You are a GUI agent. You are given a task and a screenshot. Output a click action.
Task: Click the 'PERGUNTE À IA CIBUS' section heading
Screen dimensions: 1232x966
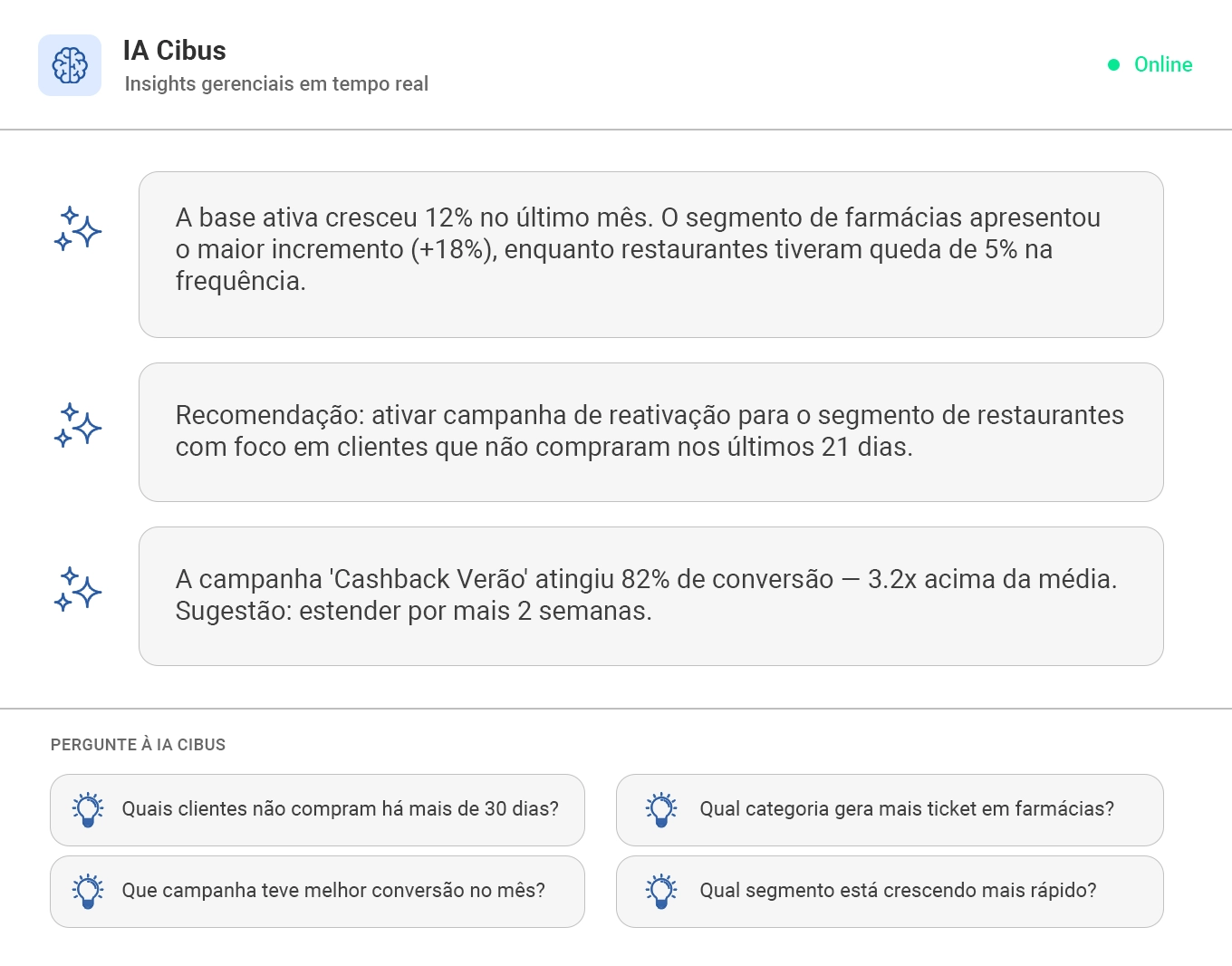(138, 745)
